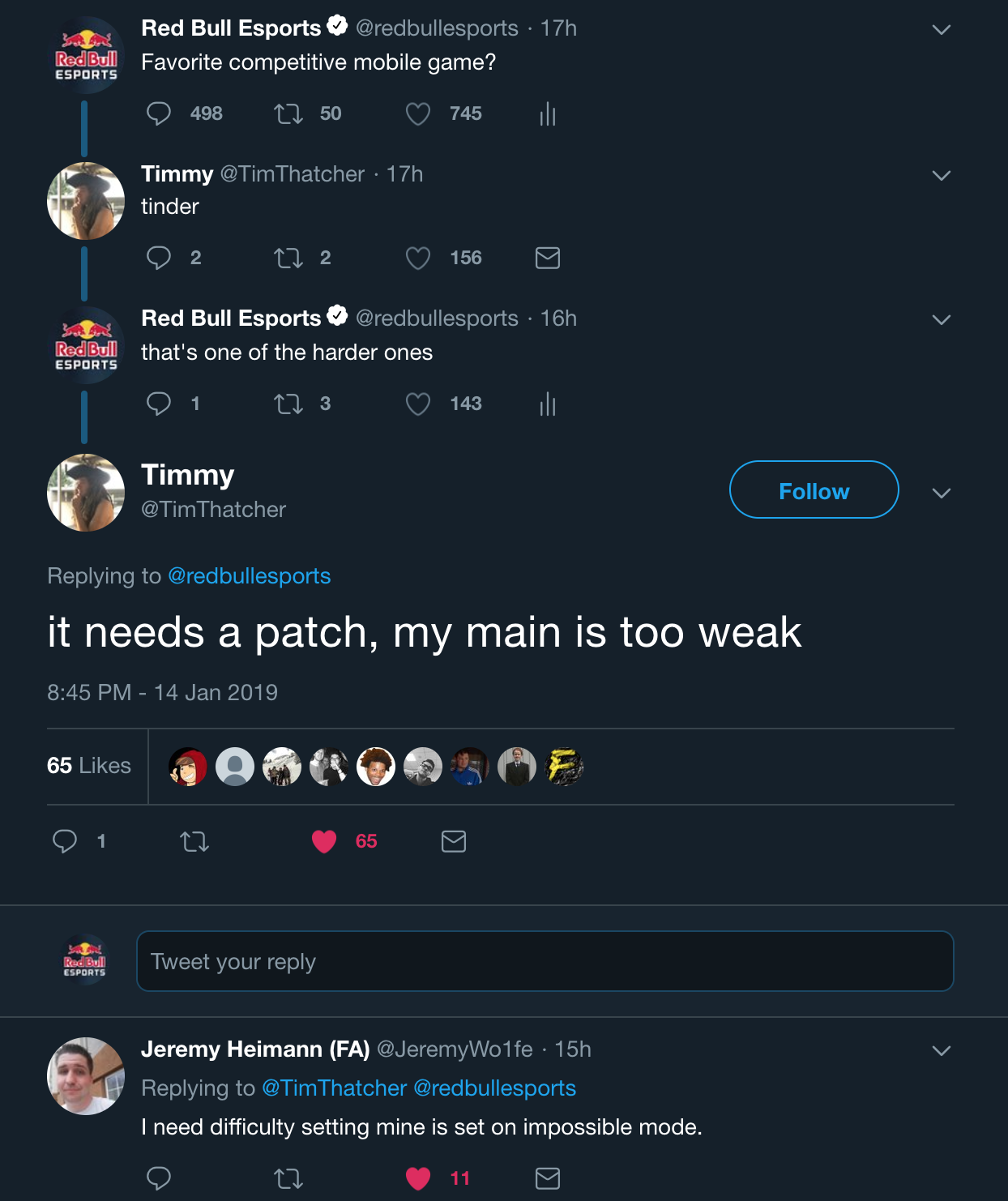This screenshot has height=1201, width=1008.
Task: Follow Timmy's account
Action: 814,489
